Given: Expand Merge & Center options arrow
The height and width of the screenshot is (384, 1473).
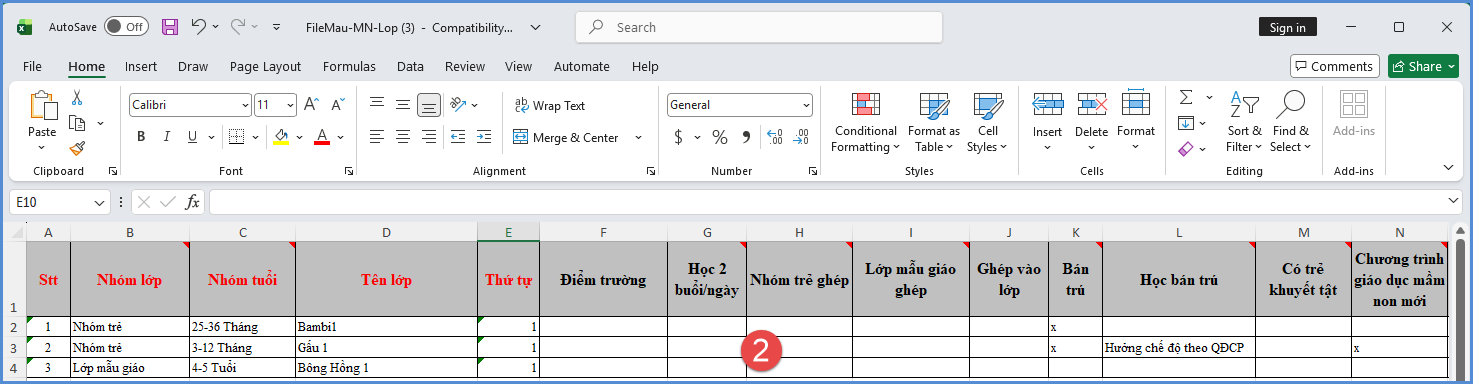Looking at the screenshot, I should [x=638, y=137].
